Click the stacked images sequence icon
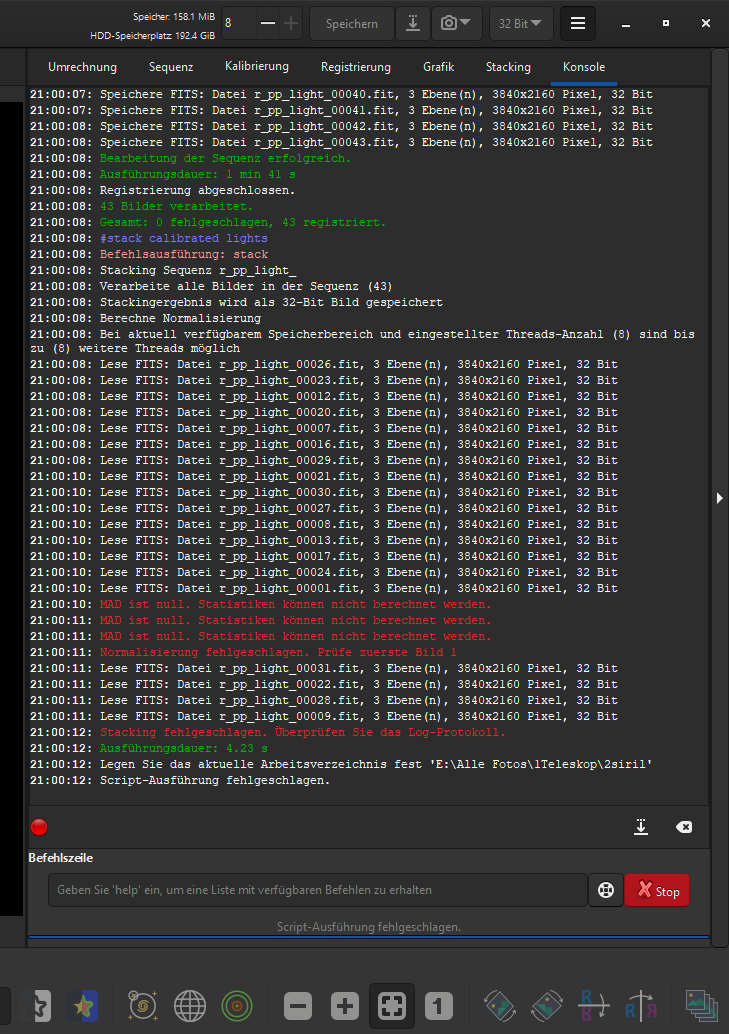Image resolution: width=729 pixels, height=1034 pixels. coord(701,1006)
